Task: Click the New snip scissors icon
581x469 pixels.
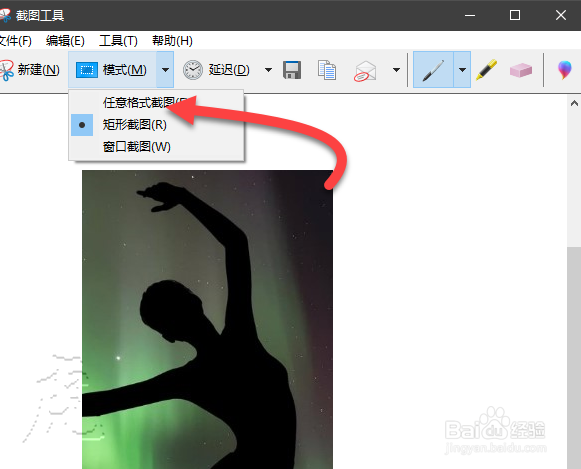Action: [6, 70]
